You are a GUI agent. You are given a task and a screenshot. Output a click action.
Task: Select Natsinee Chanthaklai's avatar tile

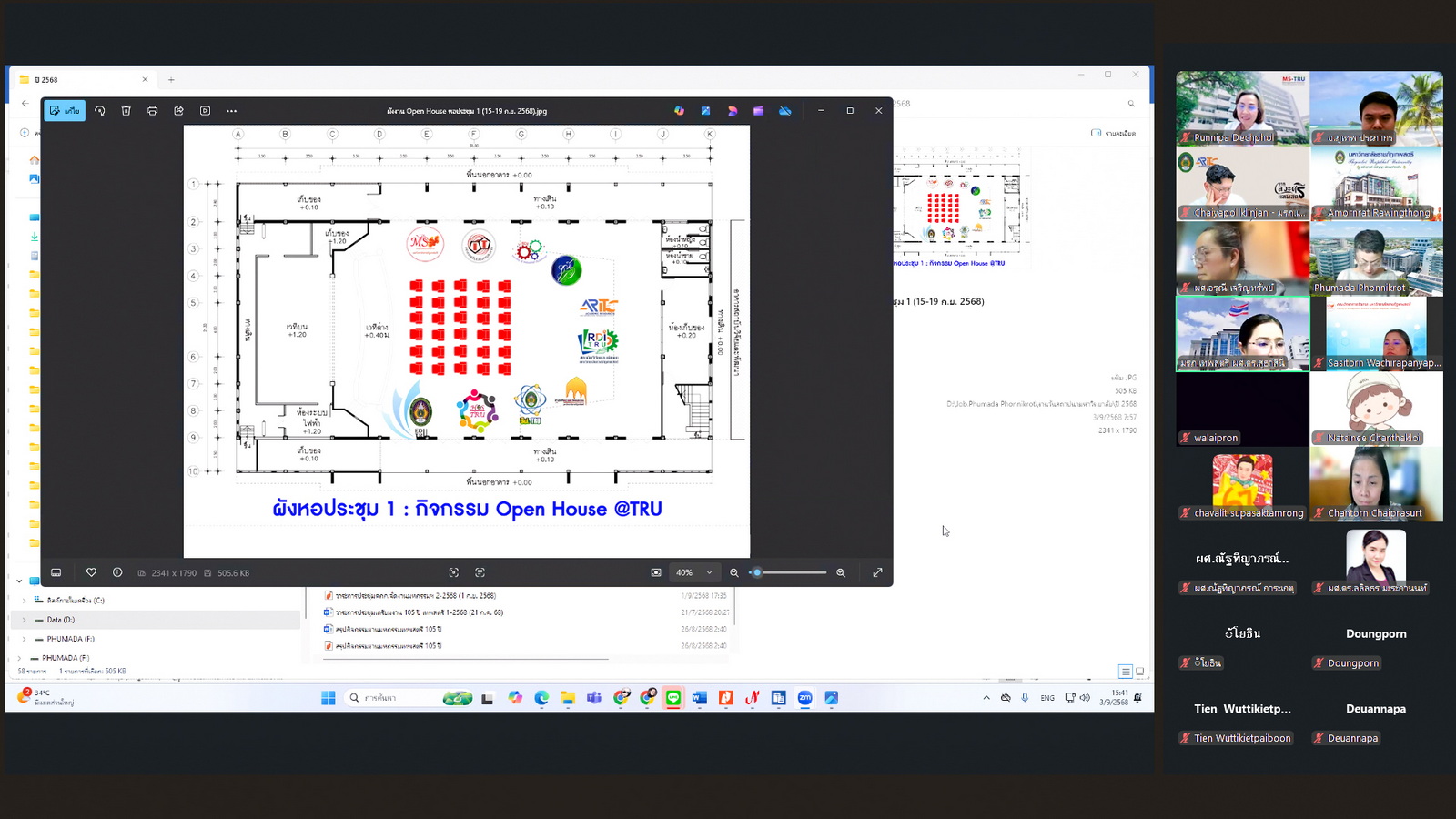point(1376,409)
